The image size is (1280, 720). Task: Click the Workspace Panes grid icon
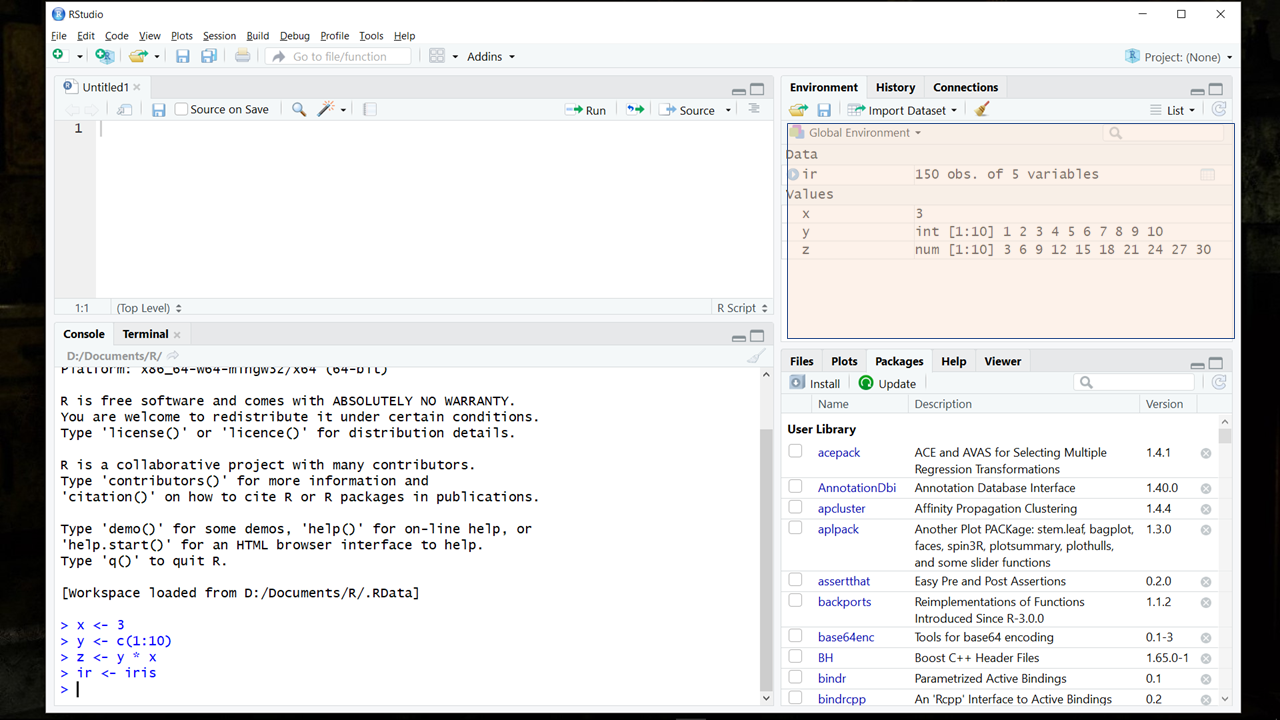pyautogui.click(x=437, y=56)
